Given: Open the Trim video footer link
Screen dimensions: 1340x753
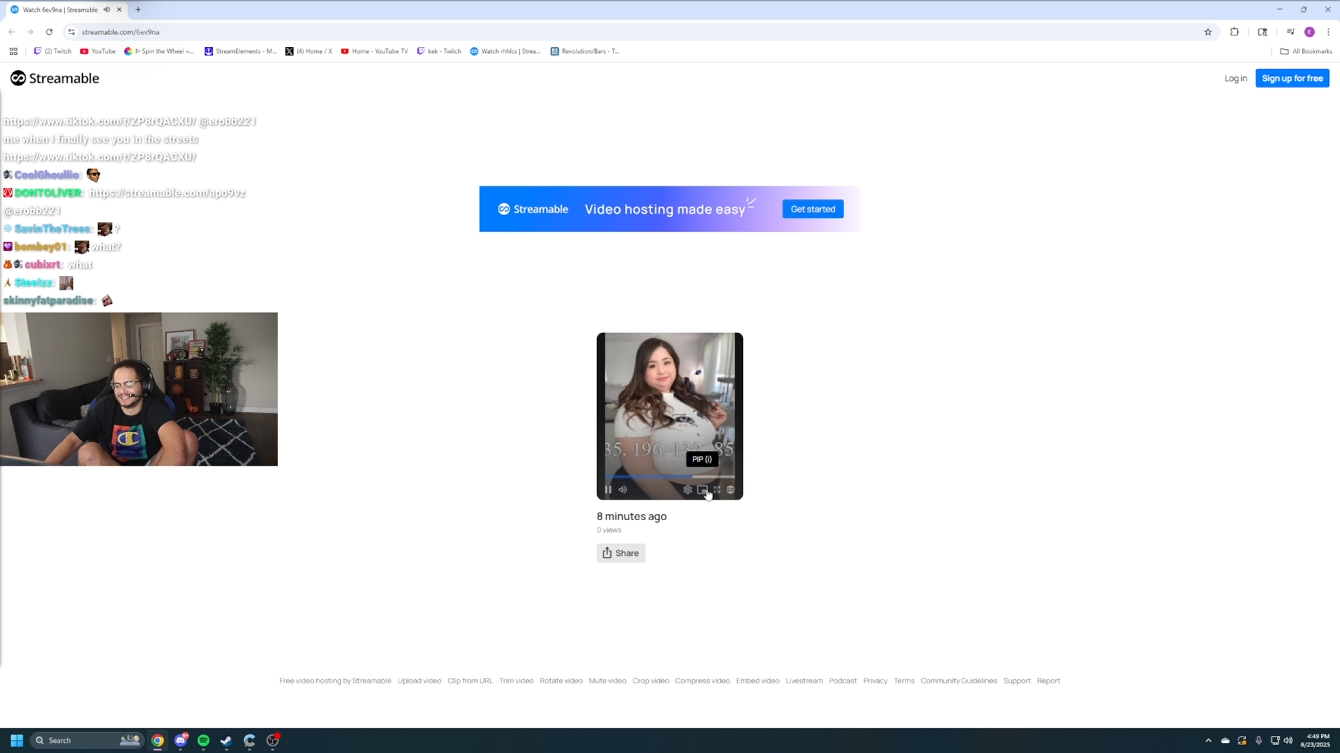Looking at the screenshot, I should [x=516, y=681].
